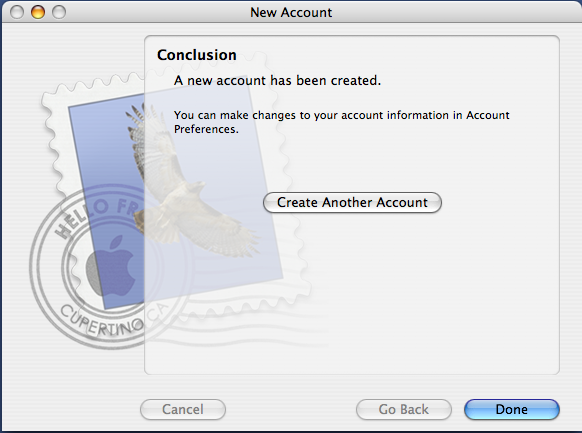Select 'A new account has been created.' text

coord(277,80)
